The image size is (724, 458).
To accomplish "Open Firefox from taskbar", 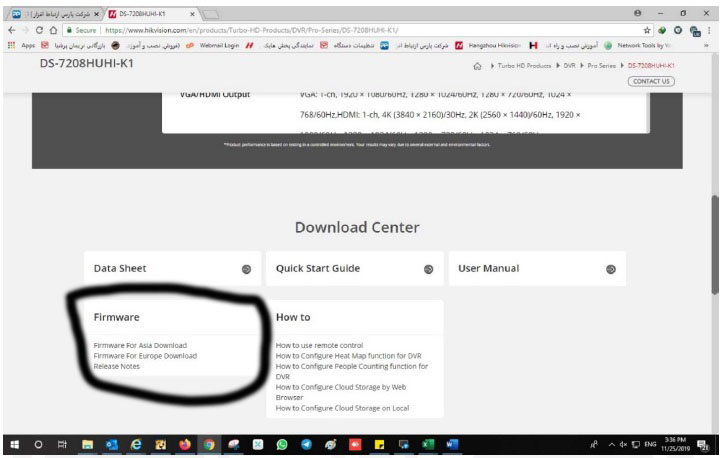I will coord(185,445).
